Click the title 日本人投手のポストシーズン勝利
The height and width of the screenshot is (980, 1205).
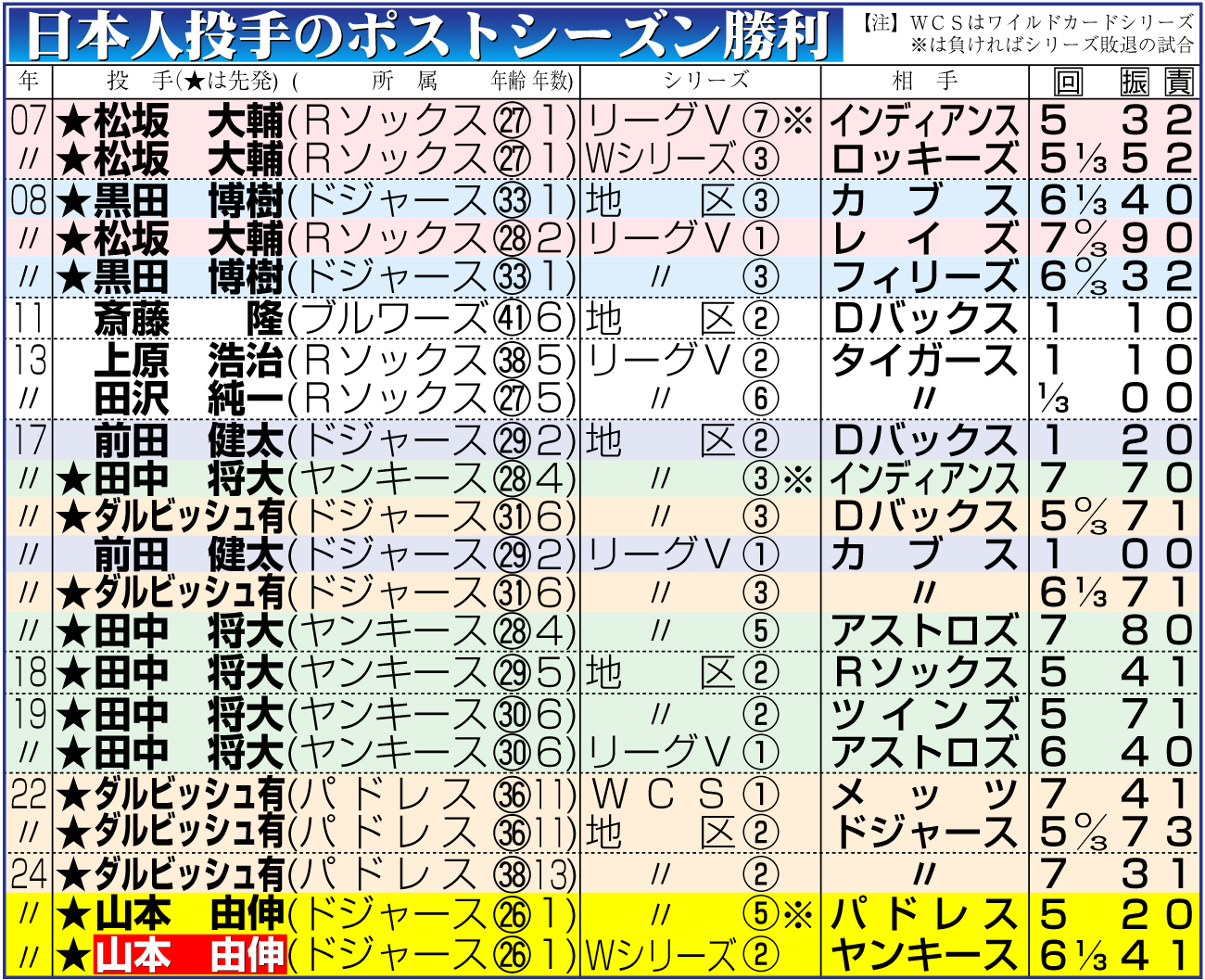pyautogui.click(x=426, y=34)
